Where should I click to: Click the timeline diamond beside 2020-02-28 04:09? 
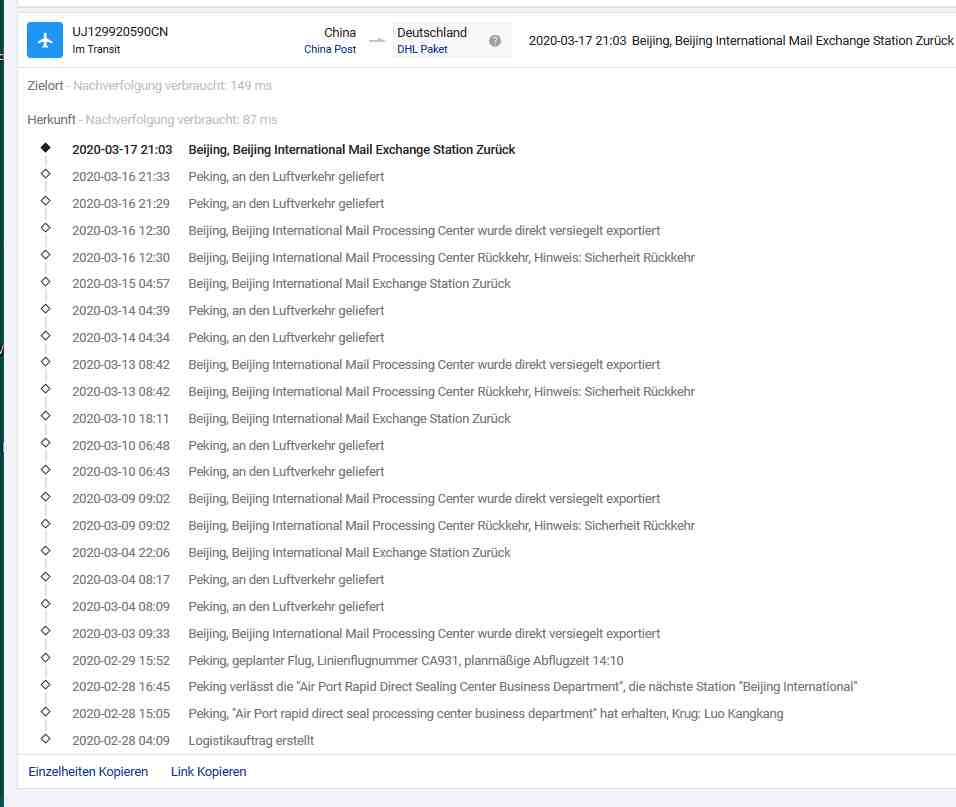click(46, 739)
